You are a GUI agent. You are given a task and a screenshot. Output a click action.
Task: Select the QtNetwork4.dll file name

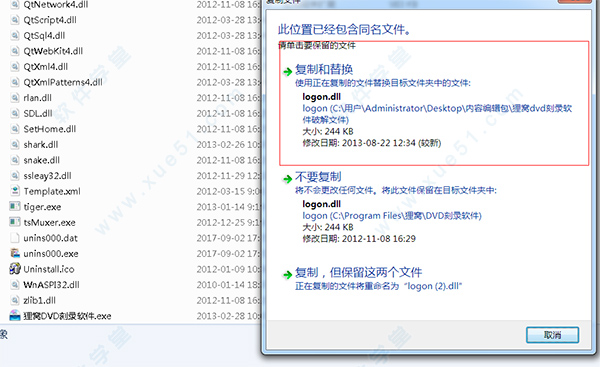tap(55, 5)
